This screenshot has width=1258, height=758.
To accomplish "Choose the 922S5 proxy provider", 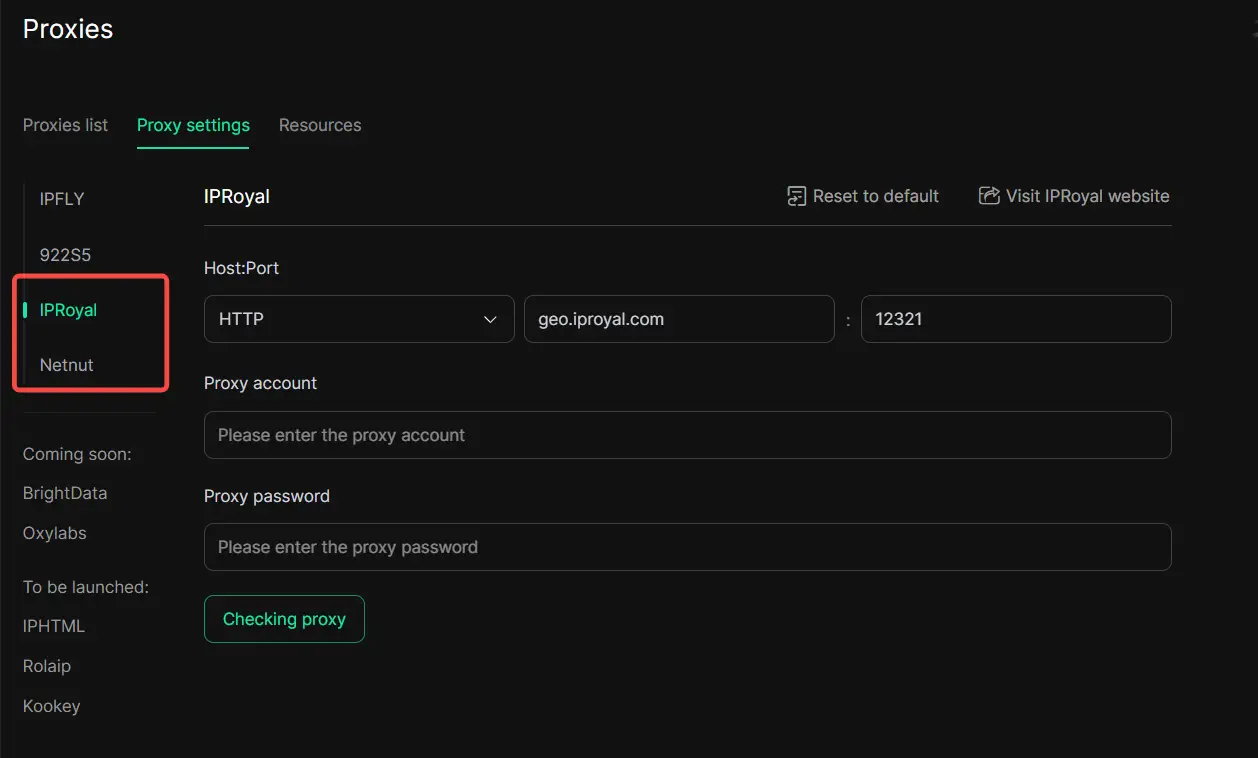I will 65,255.
